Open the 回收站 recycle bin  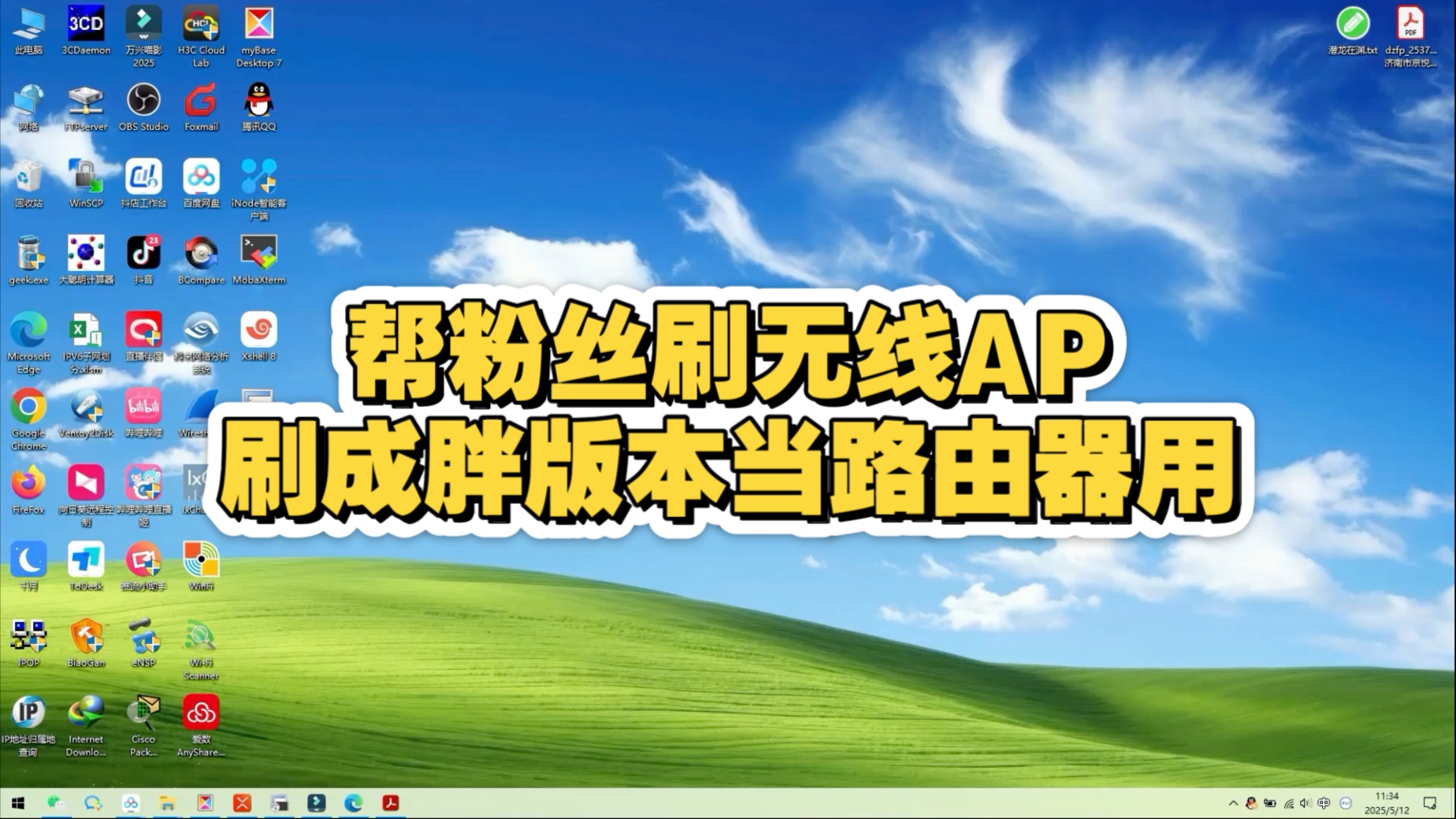(28, 184)
